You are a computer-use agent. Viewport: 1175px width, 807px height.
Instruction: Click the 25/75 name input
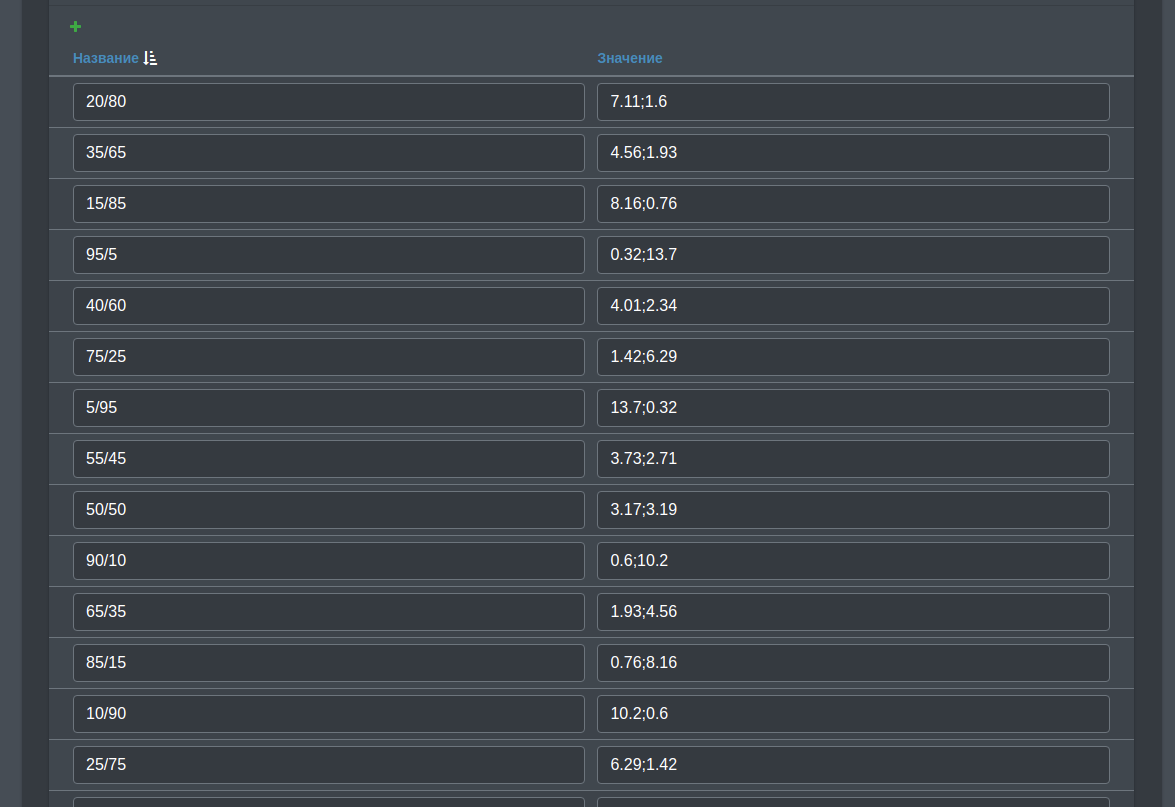tap(328, 765)
